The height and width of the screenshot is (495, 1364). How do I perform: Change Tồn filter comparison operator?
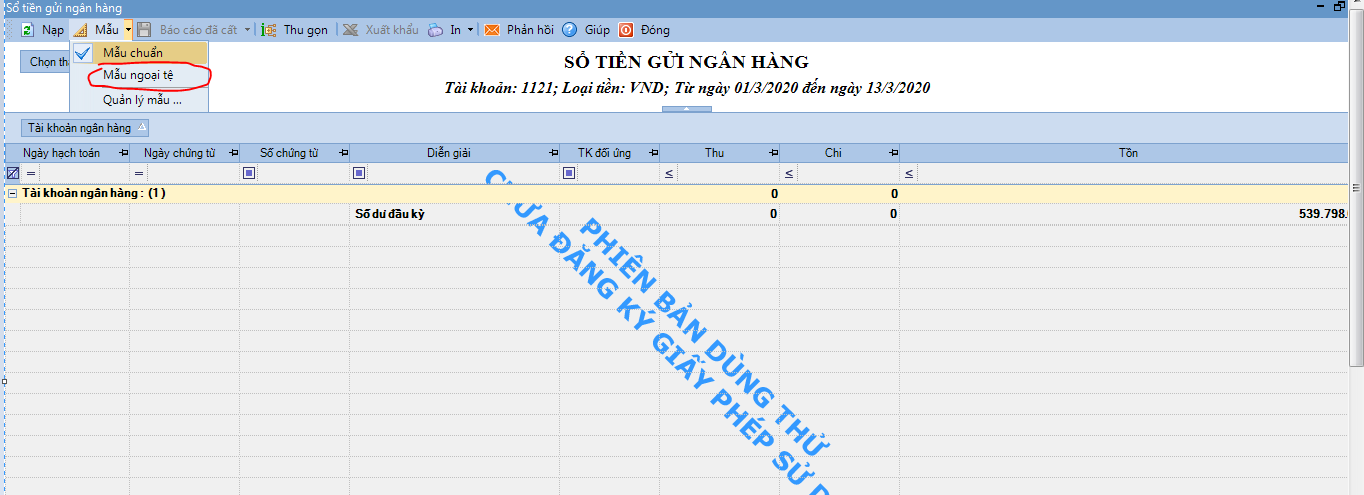click(x=909, y=173)
